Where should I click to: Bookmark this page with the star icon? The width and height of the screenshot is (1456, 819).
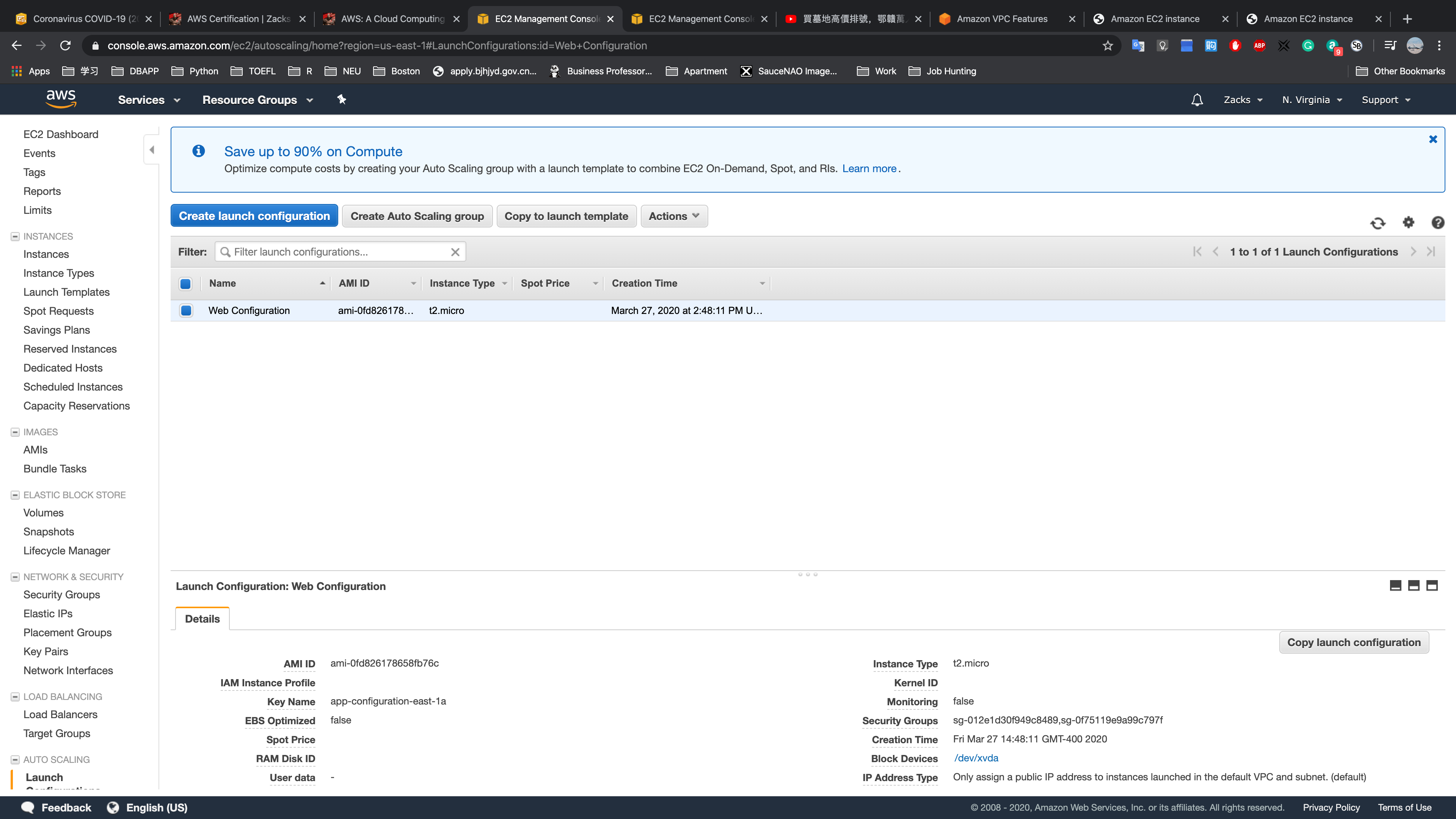[x=1107, y=46]
